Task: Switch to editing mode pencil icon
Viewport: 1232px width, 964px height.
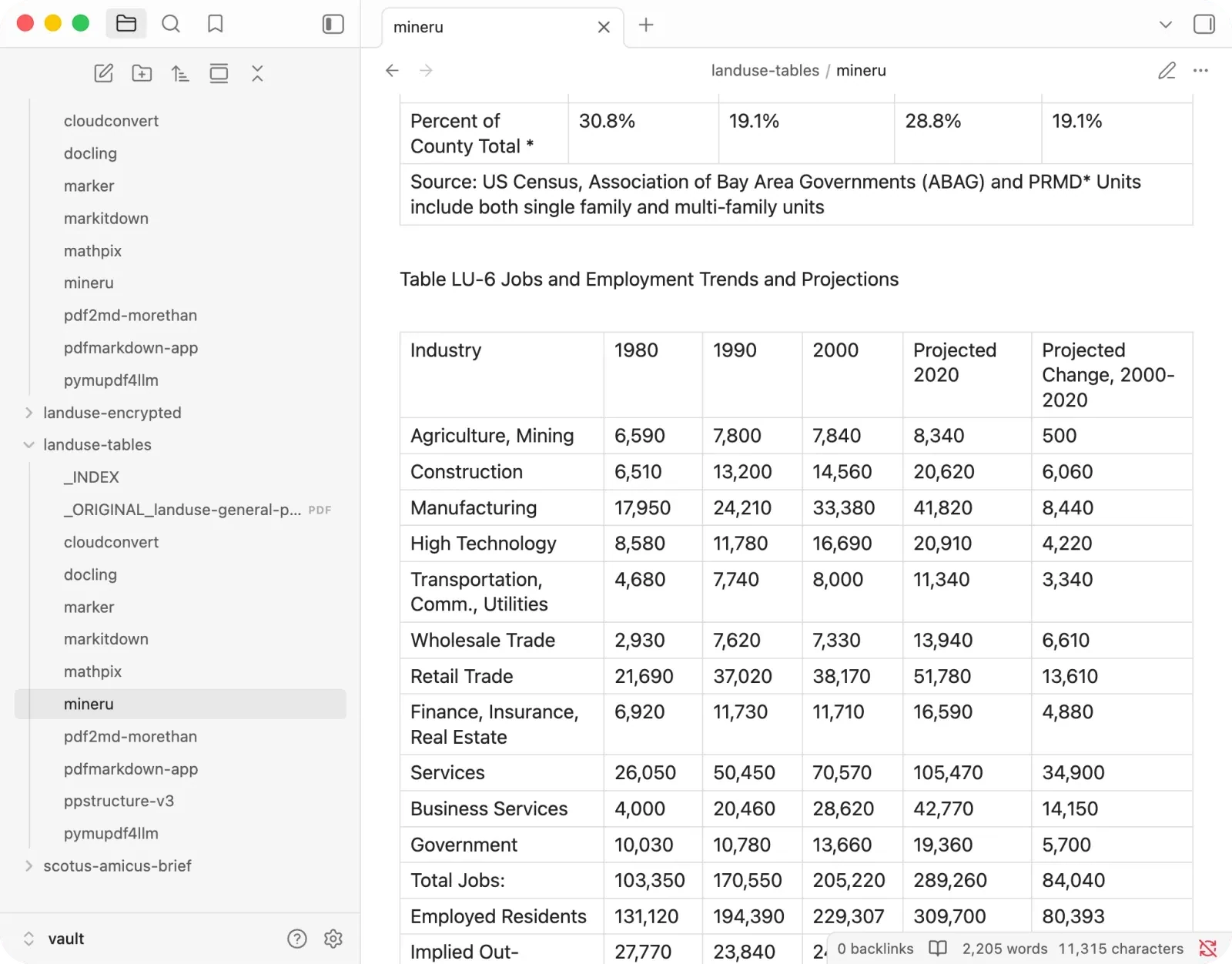Action: (1167, 71)
